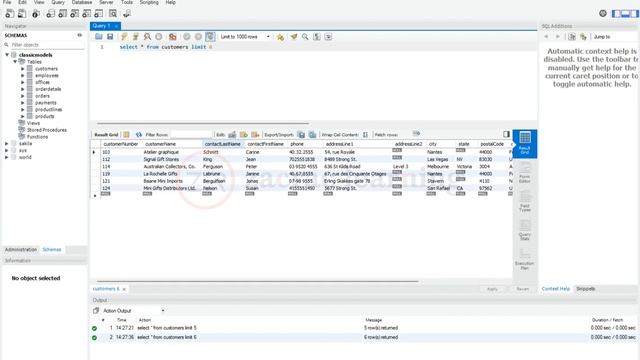Viewport: 640px width, 360px height.
Task: Open the Jump to dropdown
Action: [x=615, y=37]
